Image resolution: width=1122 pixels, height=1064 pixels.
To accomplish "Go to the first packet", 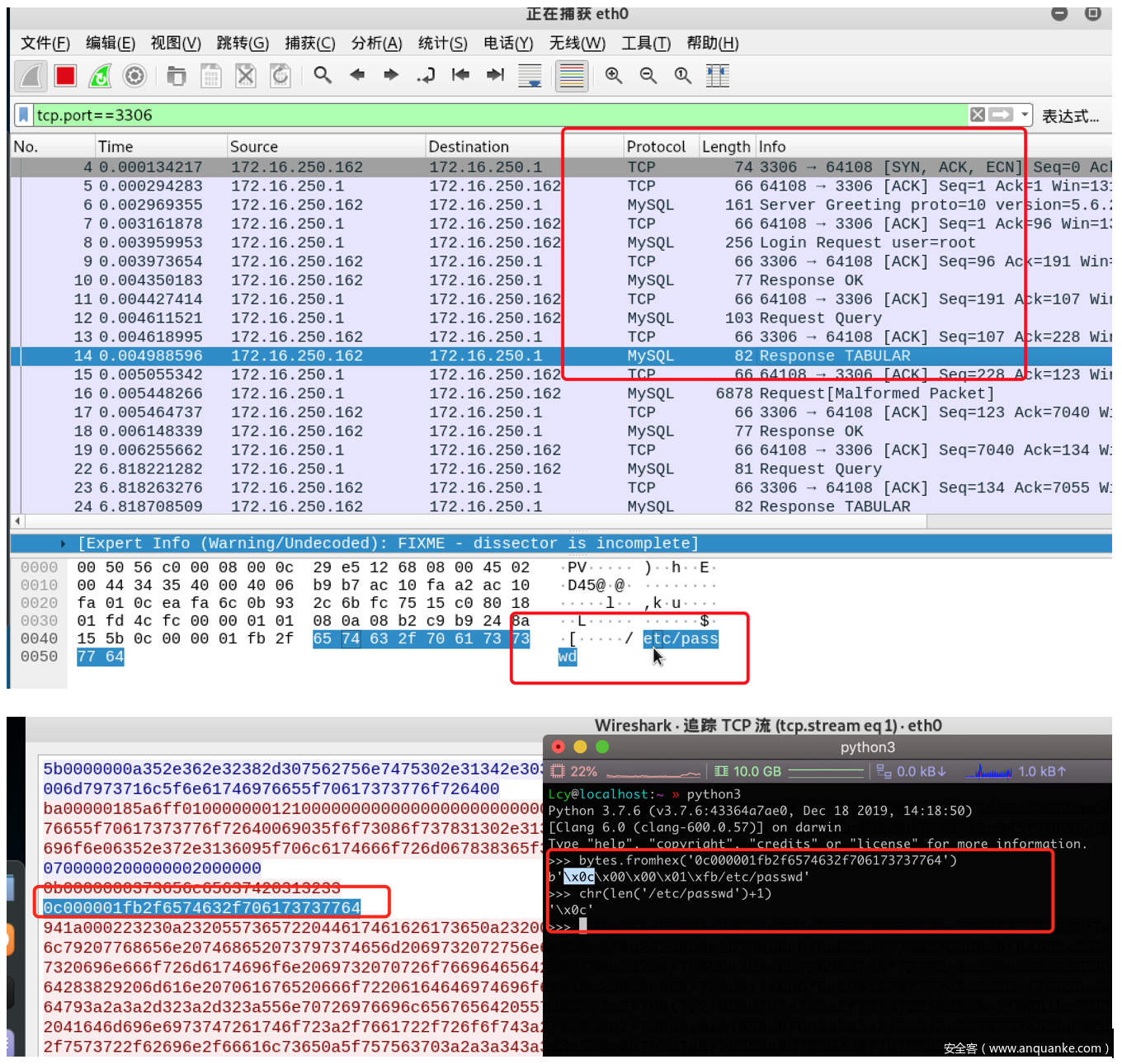I will 460,76.
